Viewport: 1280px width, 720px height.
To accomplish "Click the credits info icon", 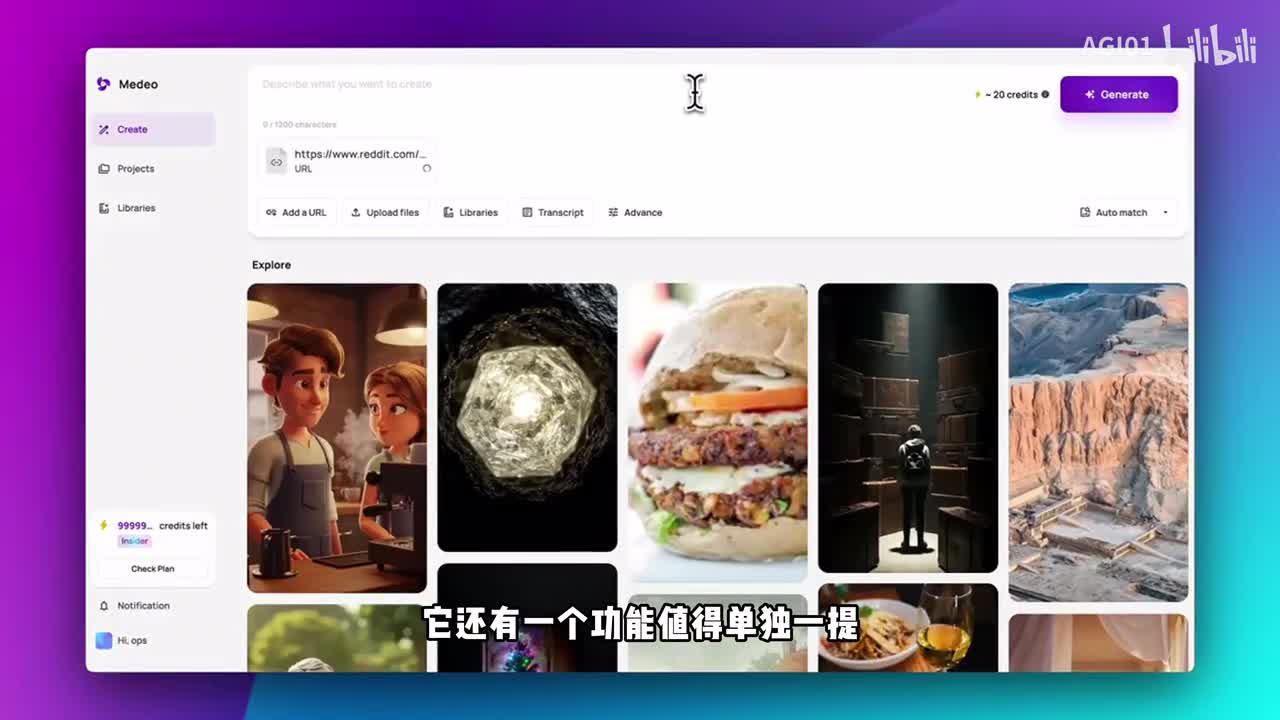I will (1045, 94).
